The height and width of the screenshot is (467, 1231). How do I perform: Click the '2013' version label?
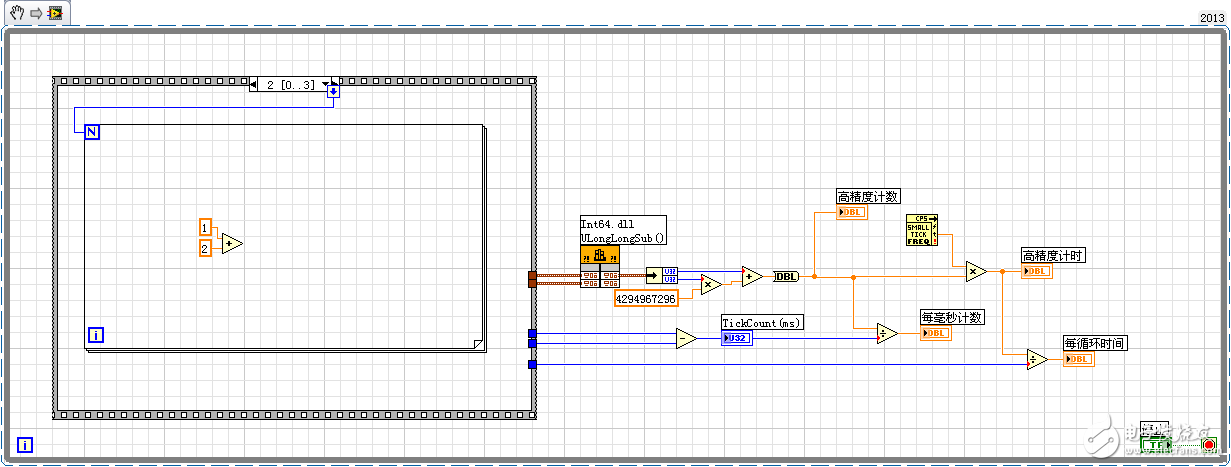click(1212, 17)
